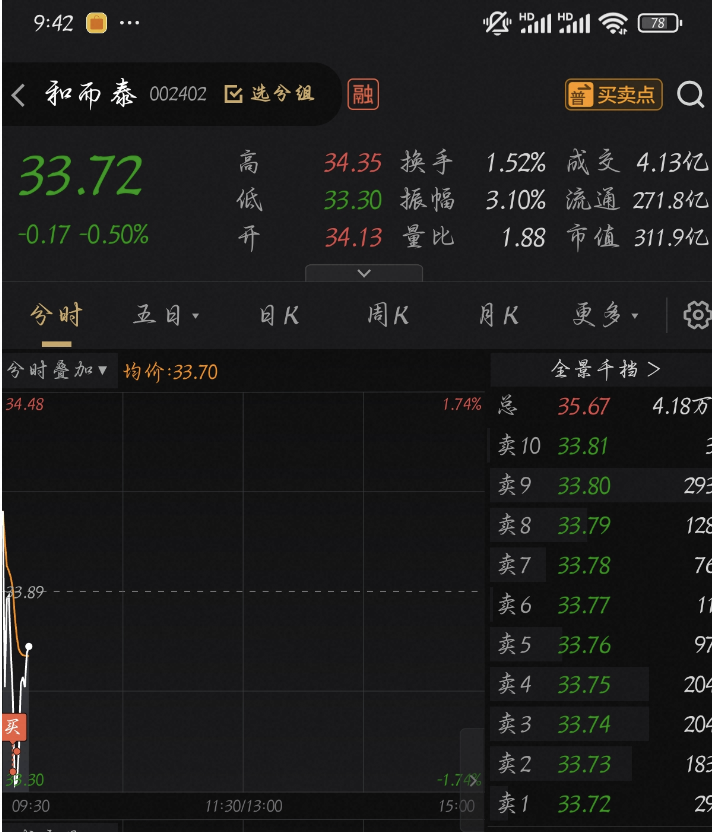Open the 买卖点 buy-sell points button

(614, 95)
